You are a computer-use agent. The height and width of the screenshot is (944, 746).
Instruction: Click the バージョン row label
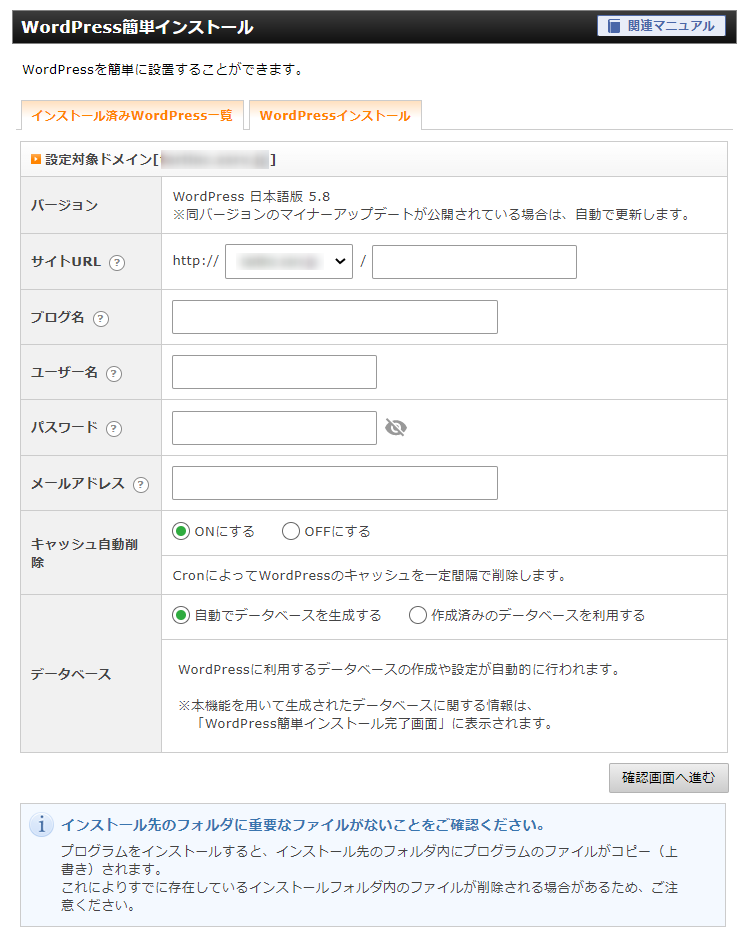64,205
